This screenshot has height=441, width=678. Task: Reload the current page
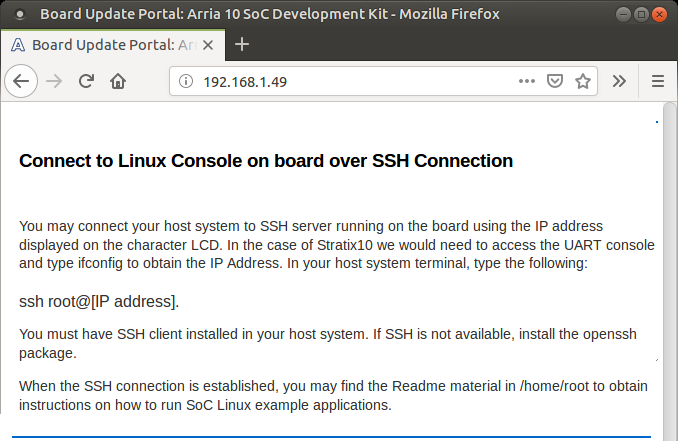point(86,81)
